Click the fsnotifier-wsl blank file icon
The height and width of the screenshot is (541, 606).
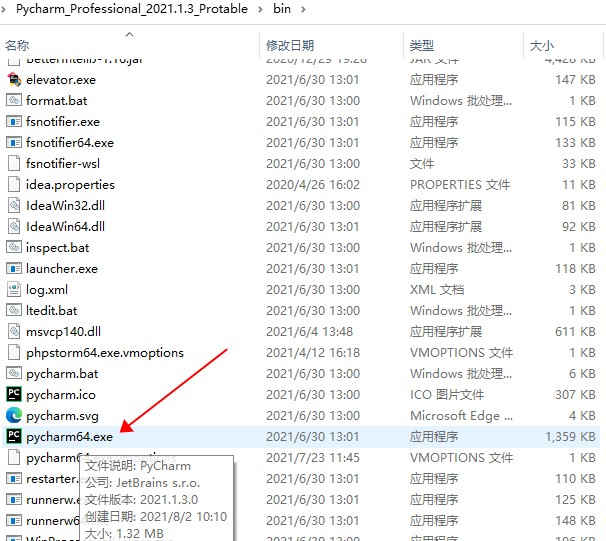pyautogui.click(x=14, y=163)
